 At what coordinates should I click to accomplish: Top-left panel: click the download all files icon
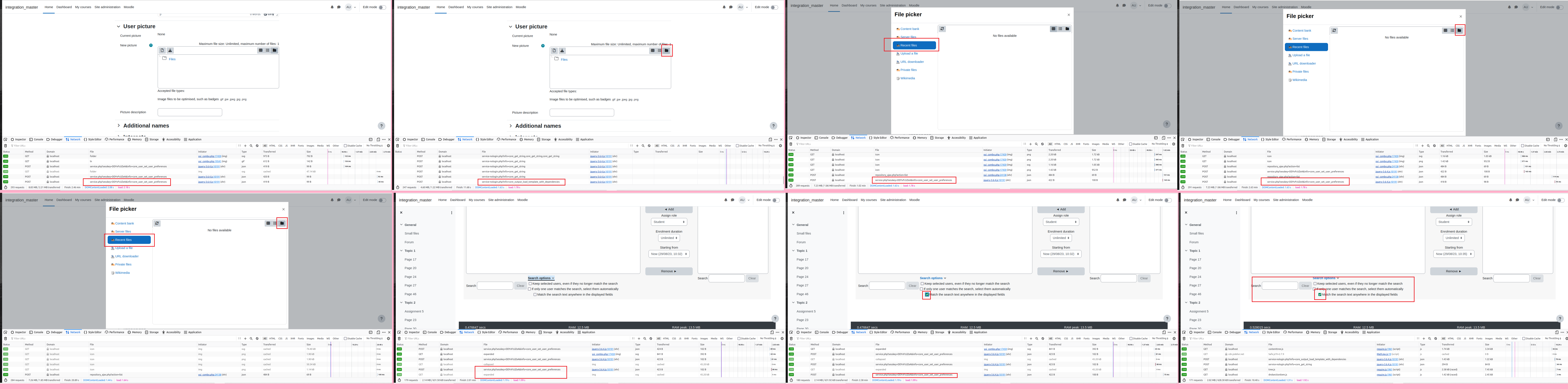coord(170,51)
